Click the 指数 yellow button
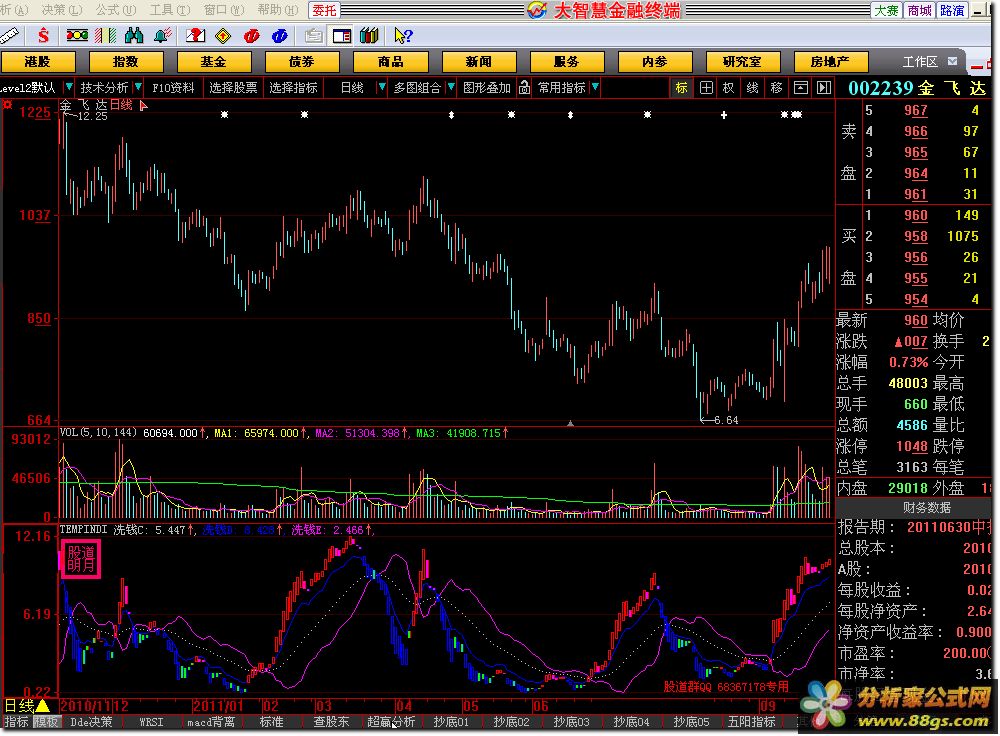Viewport: 1000px width, 736px height. coord(126,62)
